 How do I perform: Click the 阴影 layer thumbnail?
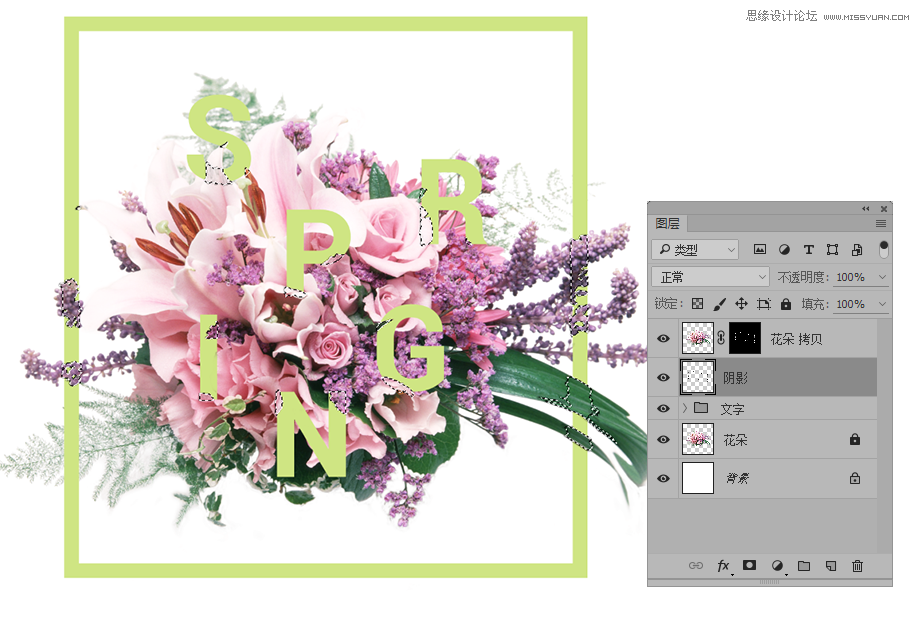698,377
